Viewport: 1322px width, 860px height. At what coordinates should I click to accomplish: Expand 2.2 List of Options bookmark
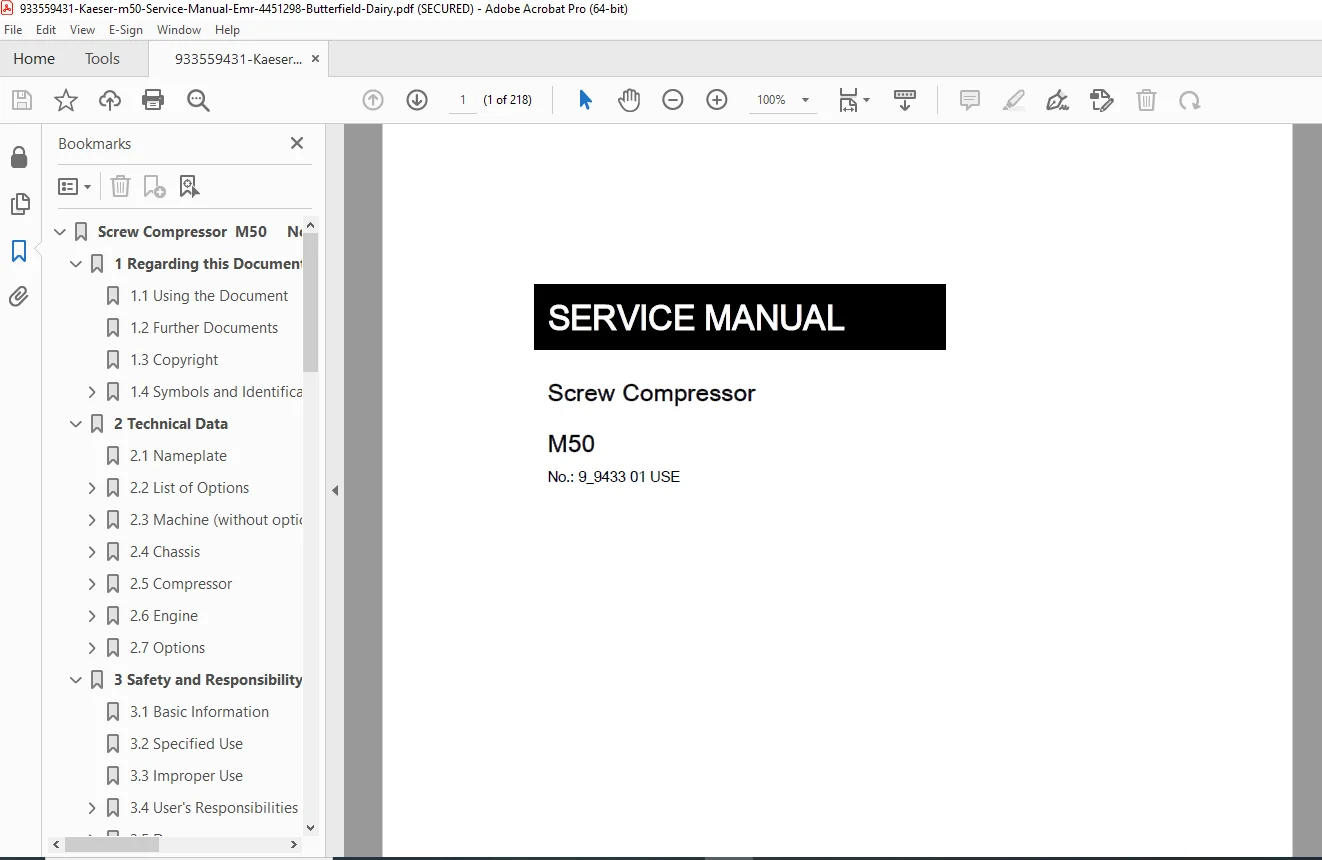[x=92, y=488]
